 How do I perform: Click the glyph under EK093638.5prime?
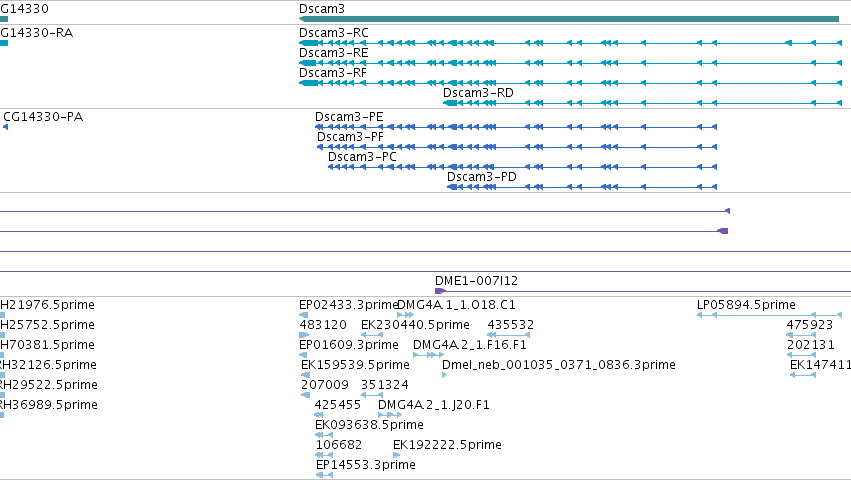[323, 435]
